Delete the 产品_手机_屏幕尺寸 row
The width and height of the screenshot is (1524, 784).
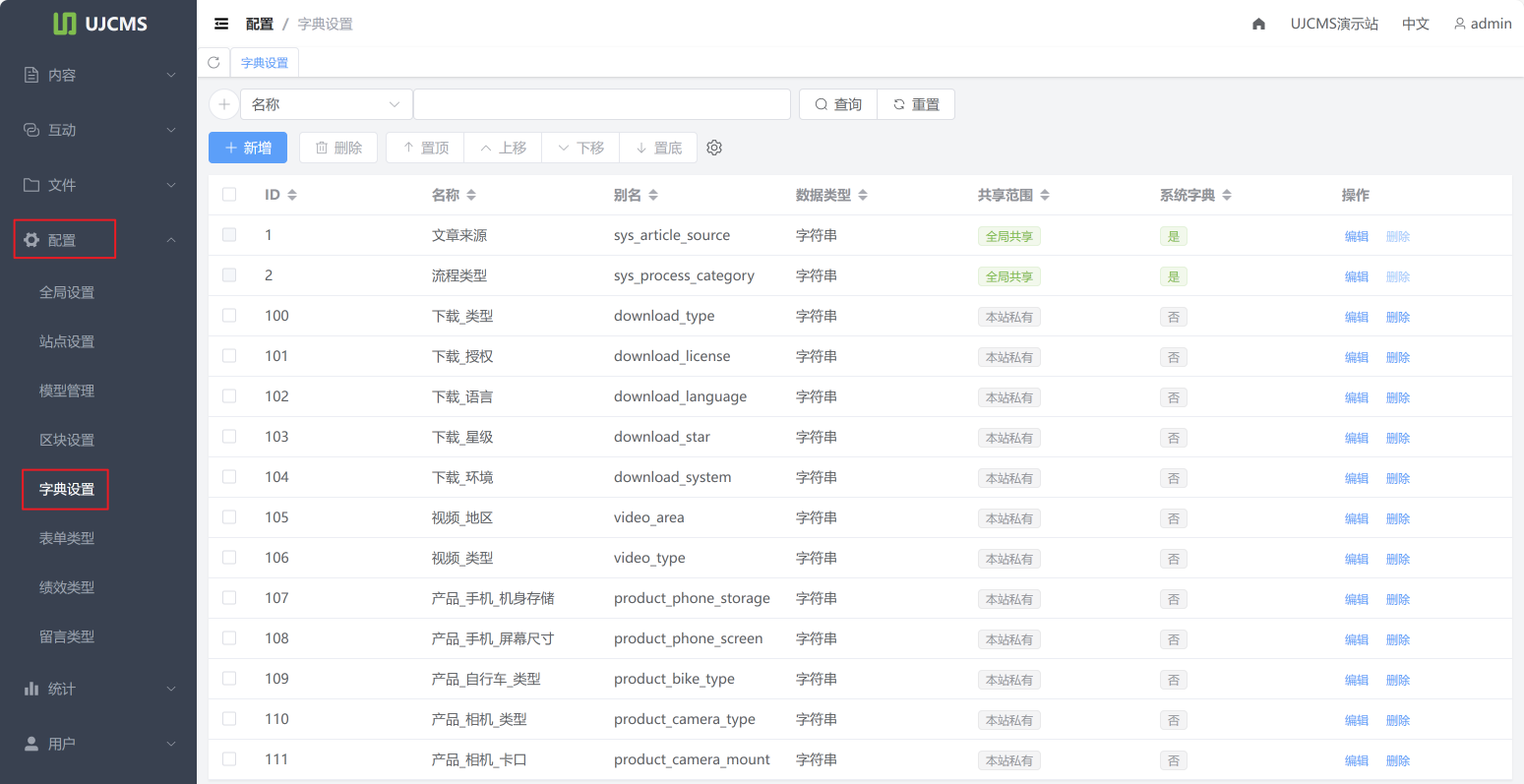point(1398,639)
